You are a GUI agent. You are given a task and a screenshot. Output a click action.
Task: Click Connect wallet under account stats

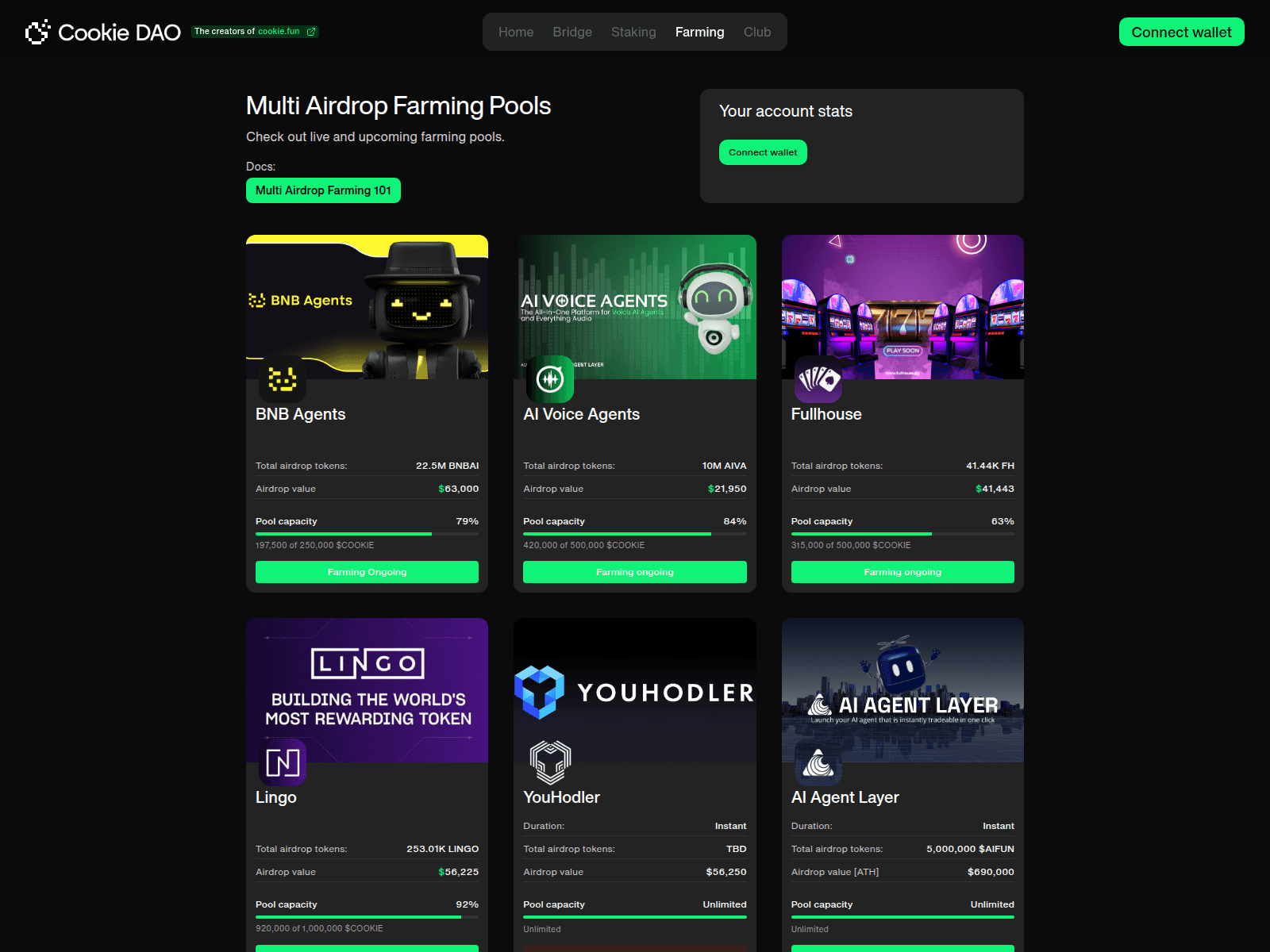point(763,152)
